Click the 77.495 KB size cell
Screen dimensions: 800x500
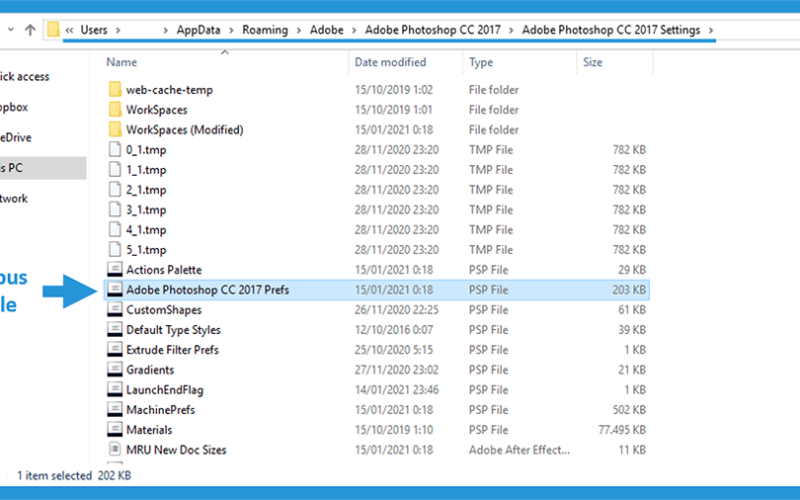point(622,430)
